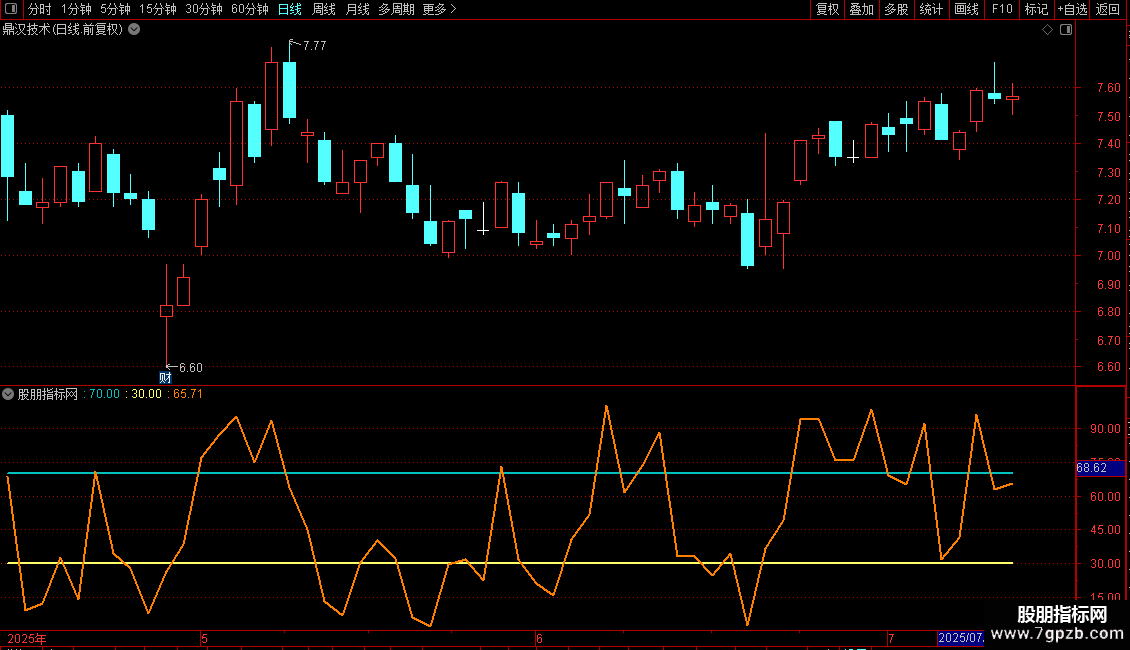The height and width of the screenshot is (650, 1130).
Task: Click the 90.00 indicator axis label
Action: pyautogui.click(x=1105, y=429)
